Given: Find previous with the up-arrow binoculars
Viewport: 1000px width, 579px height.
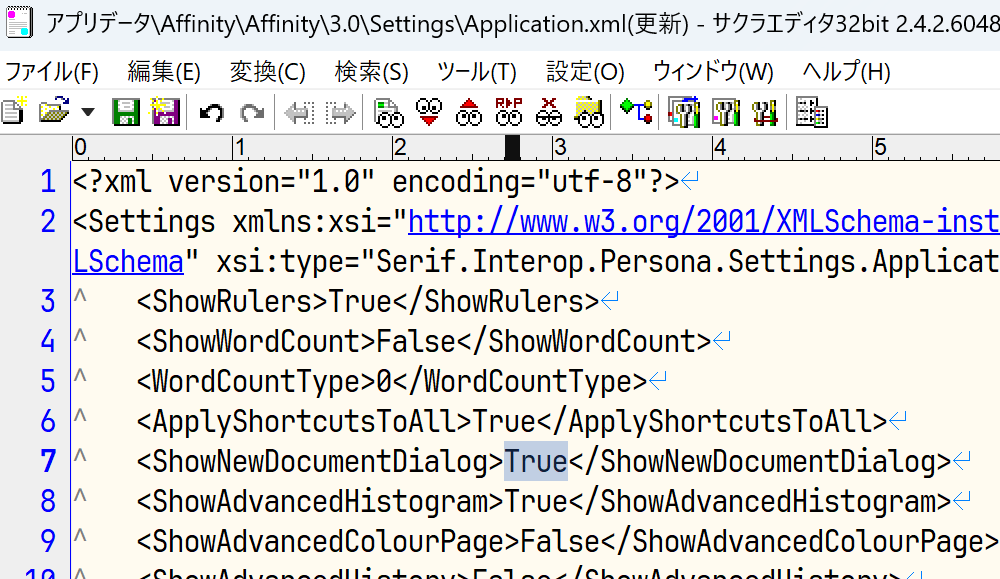Looking at the screenshot, I should (x=469, y=112).
